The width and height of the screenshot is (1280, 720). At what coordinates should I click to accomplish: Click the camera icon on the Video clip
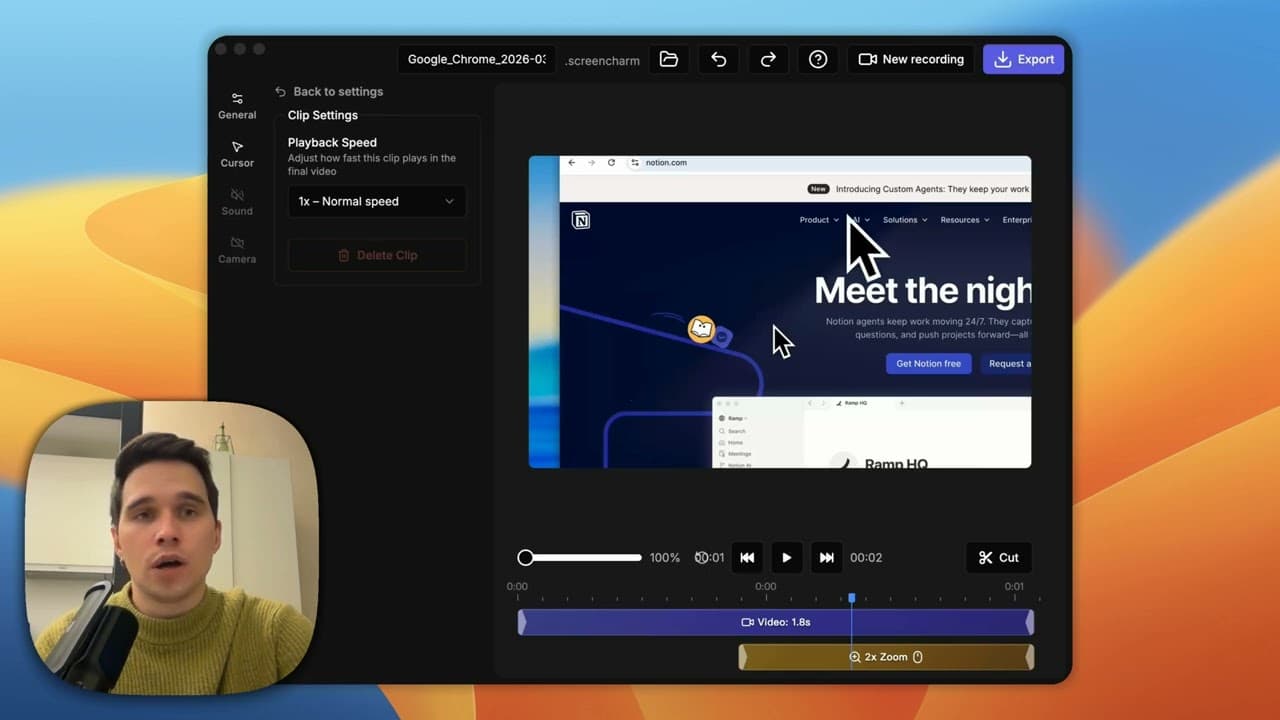click(747, 622)
